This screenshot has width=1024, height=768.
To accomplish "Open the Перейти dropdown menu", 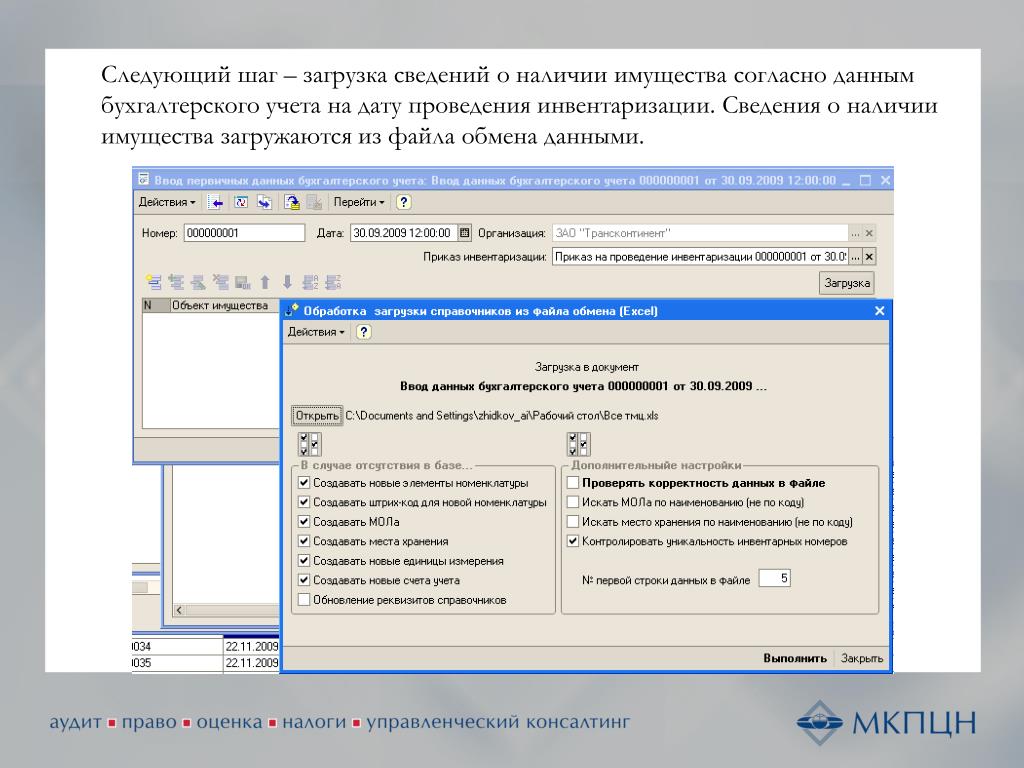I will point(359,202).
